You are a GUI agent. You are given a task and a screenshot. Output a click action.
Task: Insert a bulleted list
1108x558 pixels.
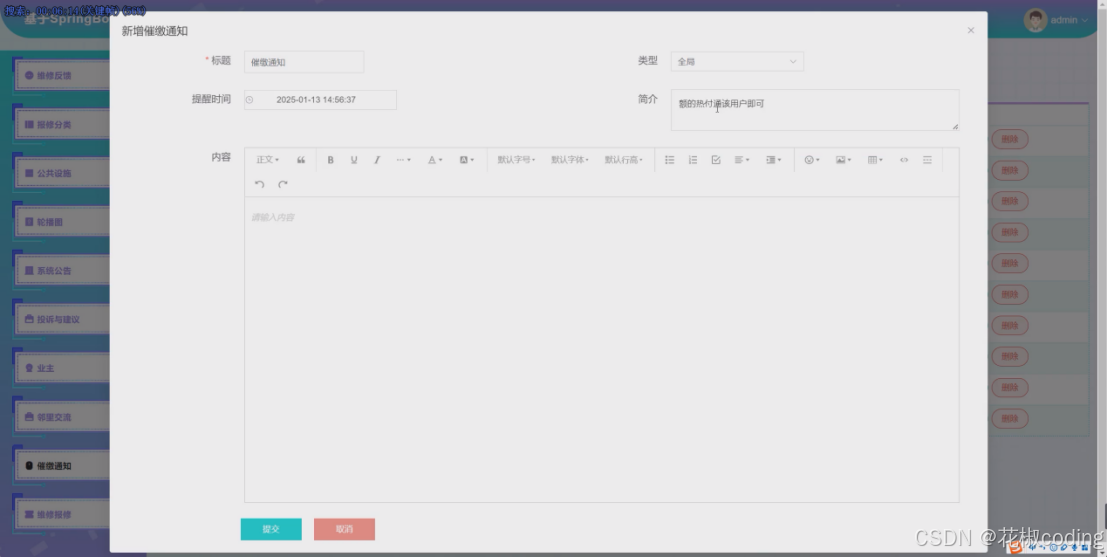tap(669, 160)
